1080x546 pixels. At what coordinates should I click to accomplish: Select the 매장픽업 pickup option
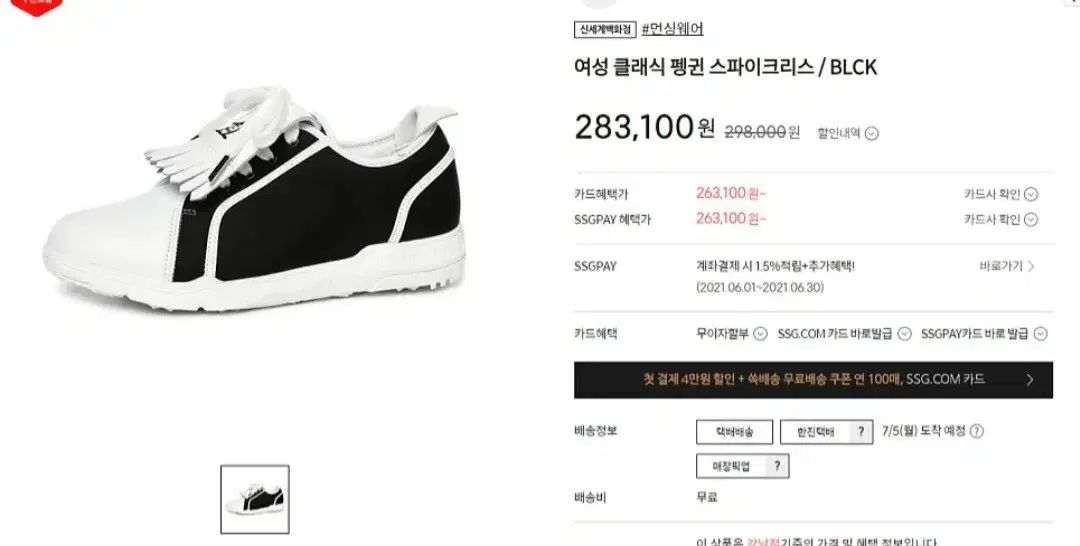click(731, 466)
